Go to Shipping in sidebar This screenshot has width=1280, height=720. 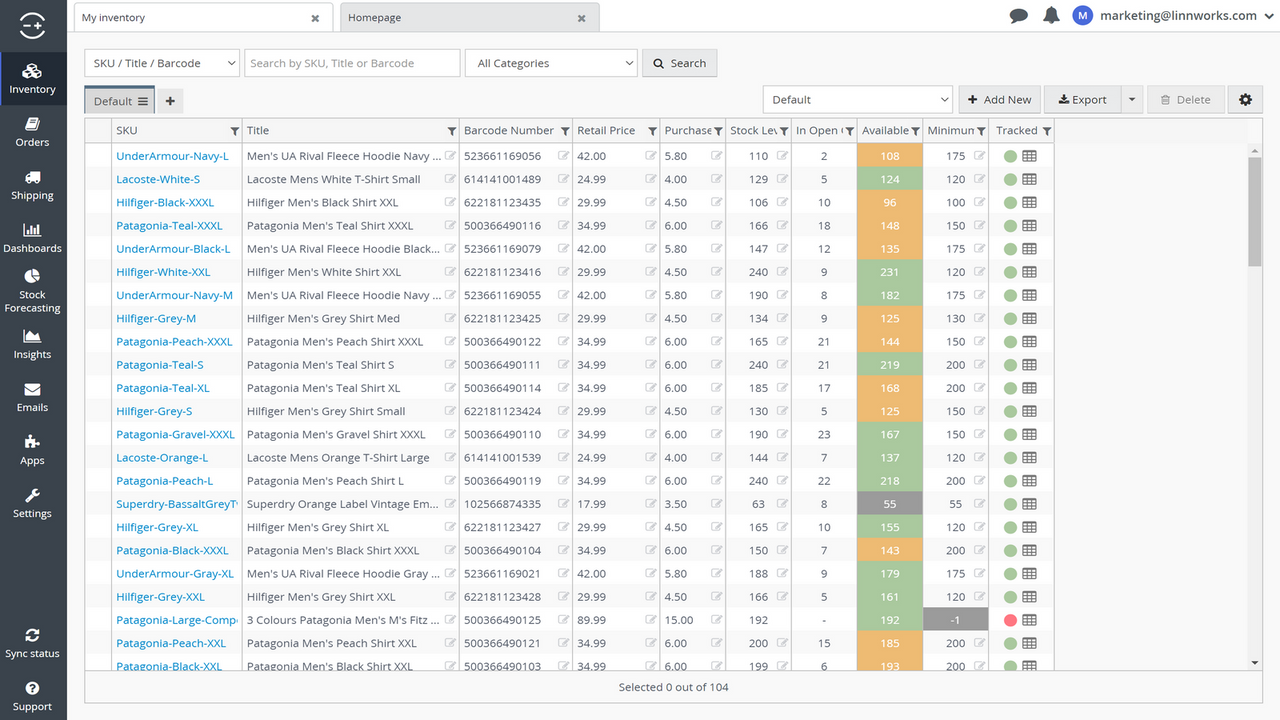click(x=33, y=185)
